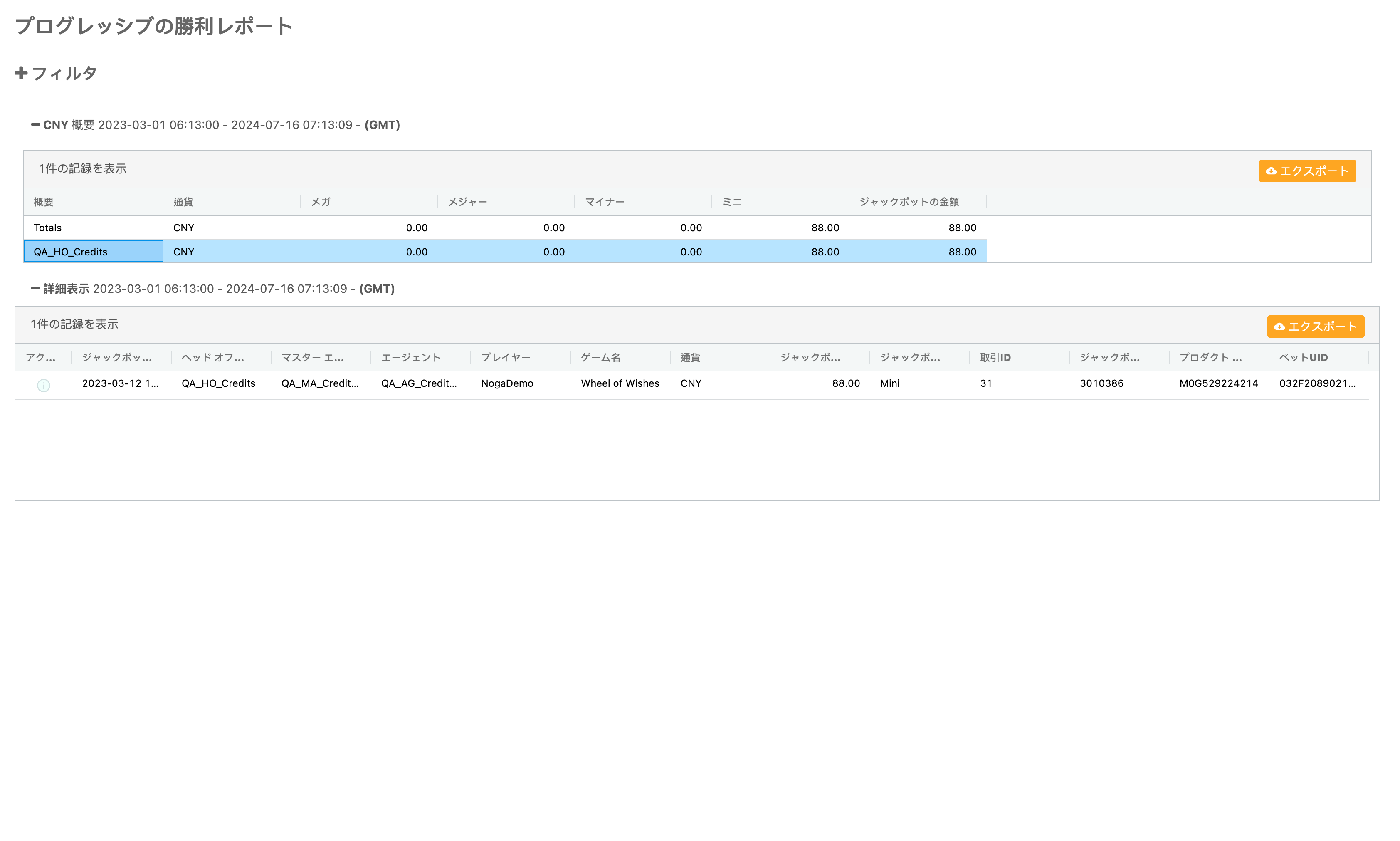Image resolution: width=1400 pixels, height=841 pixels.
Task: Sort by ジャックポットの金額 column header
Action: [909, 202]
